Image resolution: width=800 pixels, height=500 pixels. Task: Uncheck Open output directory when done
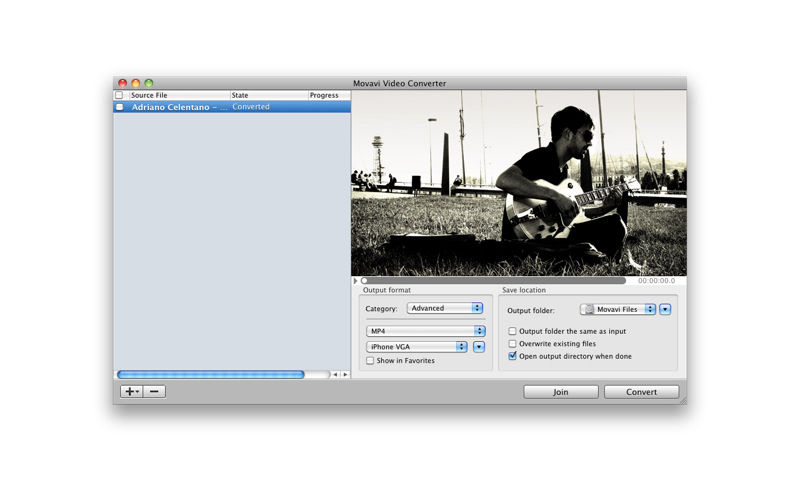512,356
